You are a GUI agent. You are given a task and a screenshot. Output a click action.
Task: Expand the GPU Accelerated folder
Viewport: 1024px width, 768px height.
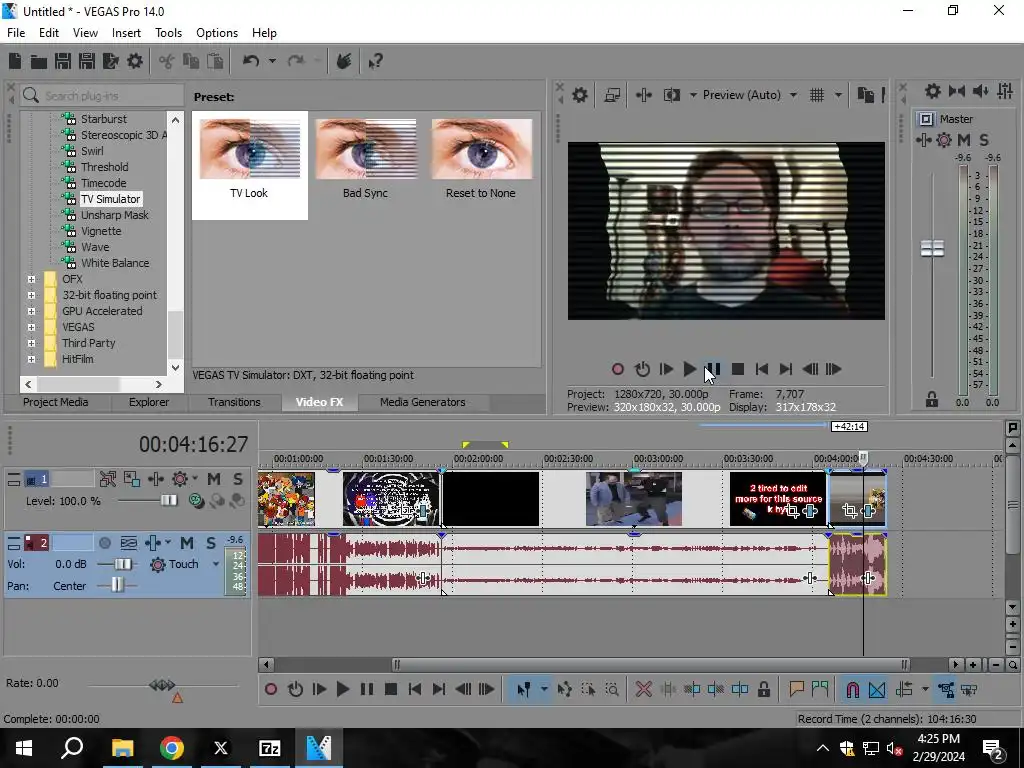[x=31, y=311]
